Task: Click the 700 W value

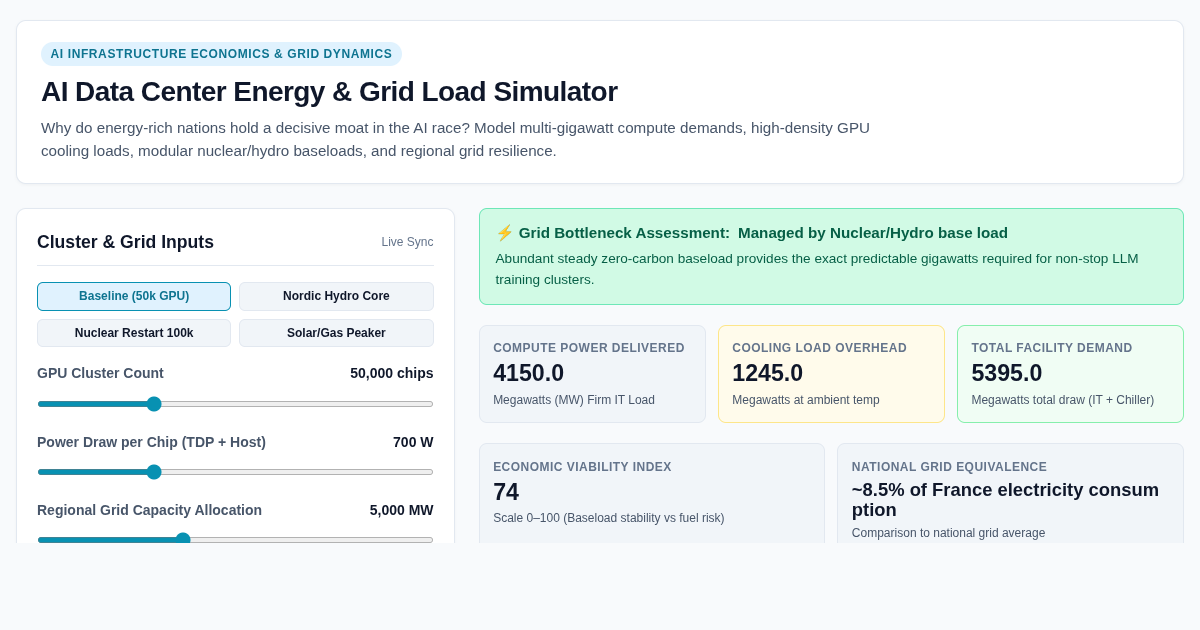Action: coord(413,442)
